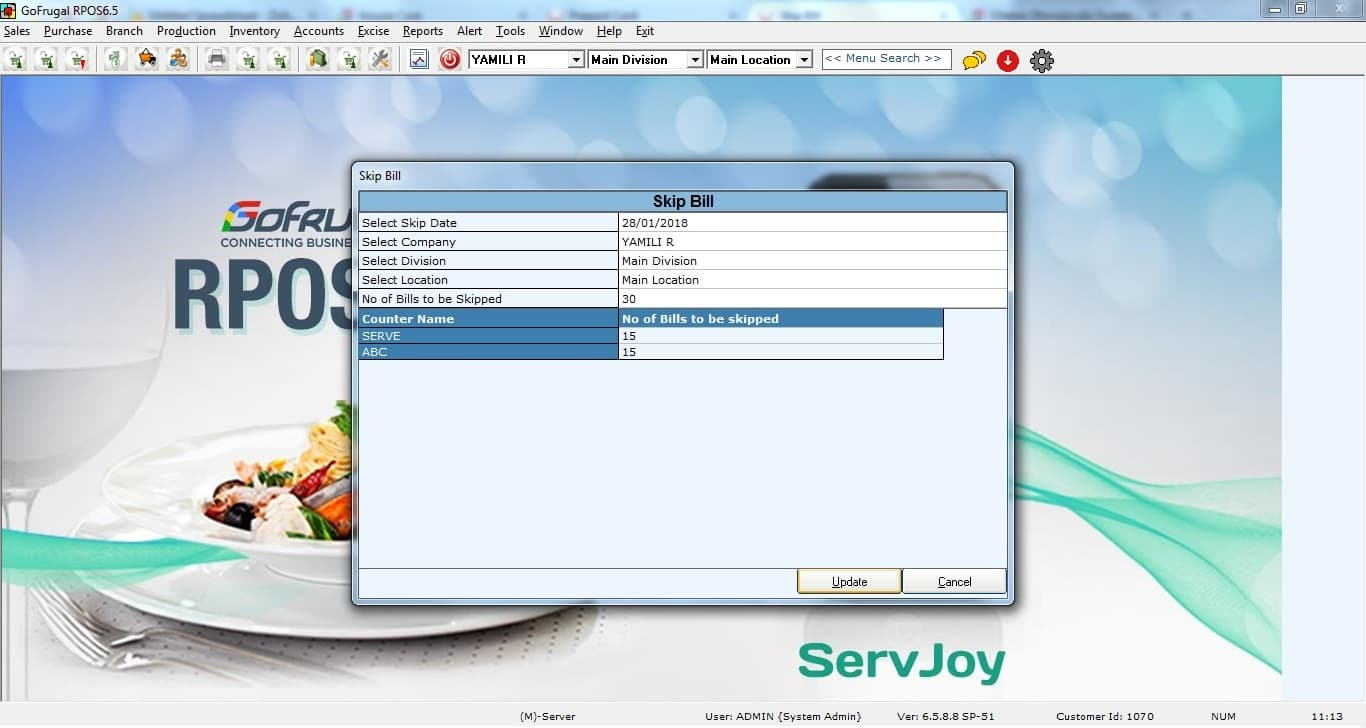Click the Main Division value in Skip Bill dialog

(813, 261)
